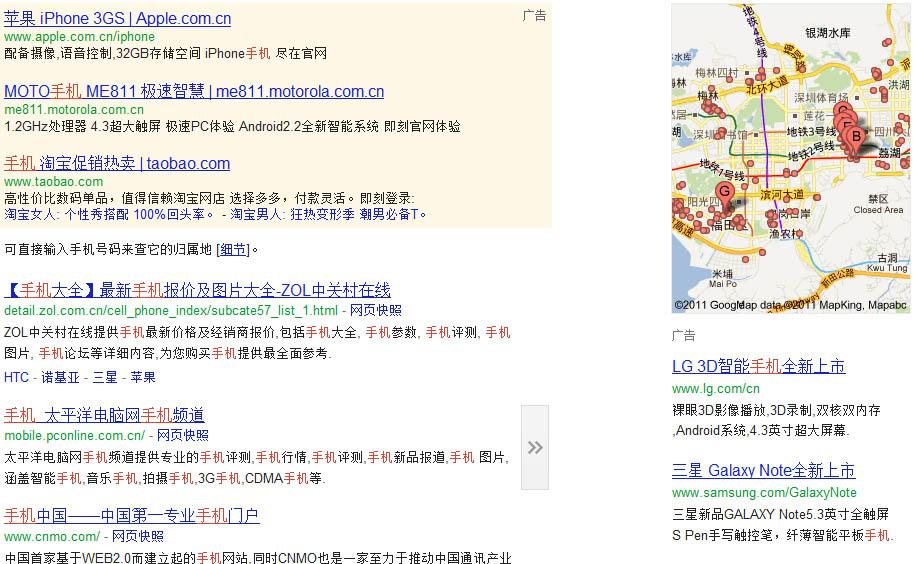Click 诺基亚 sublink under the ZOL result

[60, 377]
